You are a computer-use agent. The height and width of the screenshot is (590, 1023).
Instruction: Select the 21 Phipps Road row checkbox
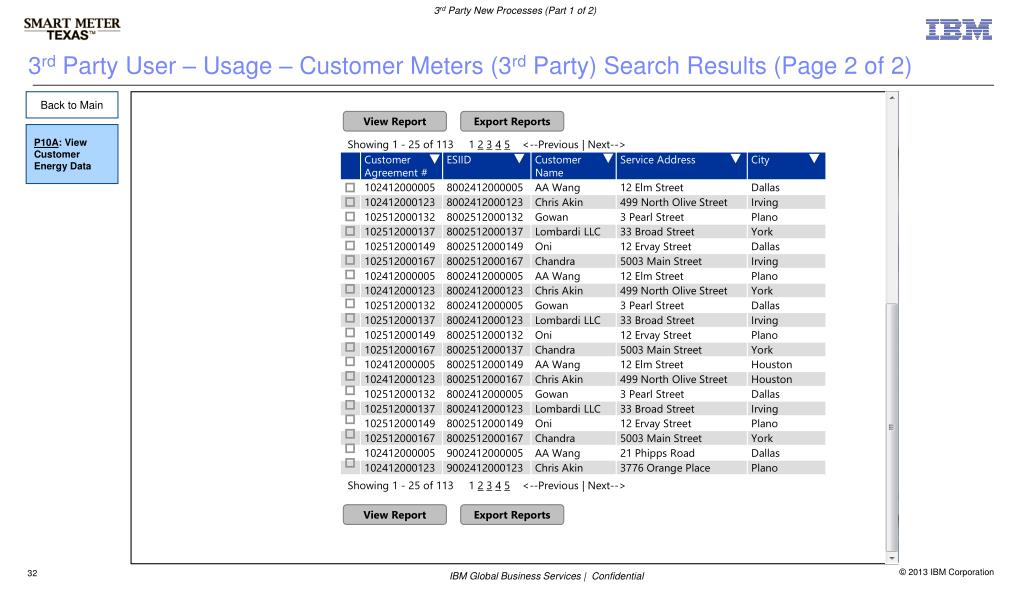pyautogui.click(x=350, y=449)
